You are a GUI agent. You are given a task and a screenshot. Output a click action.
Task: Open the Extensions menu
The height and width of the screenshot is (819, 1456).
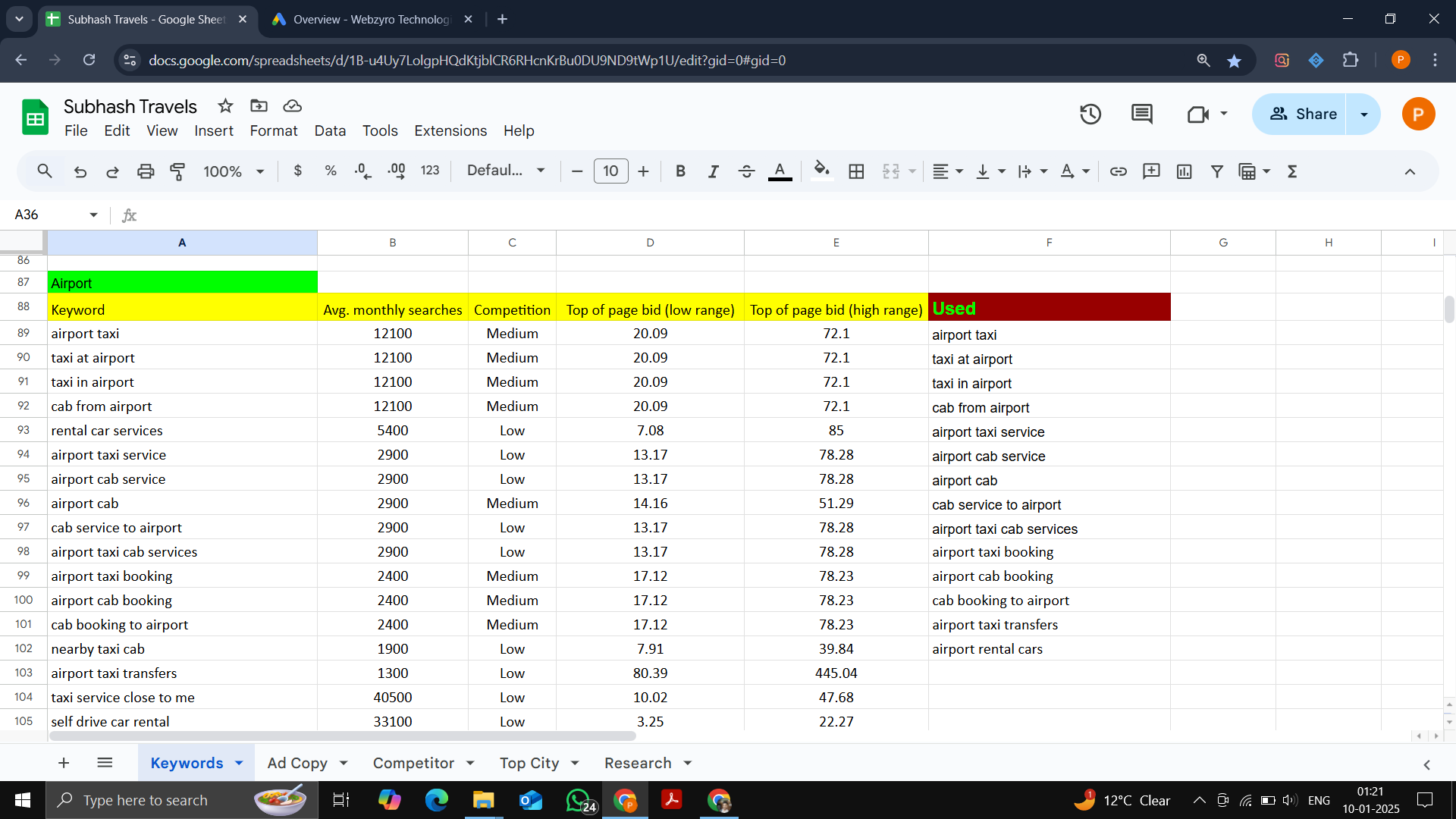tap(450, 131)
